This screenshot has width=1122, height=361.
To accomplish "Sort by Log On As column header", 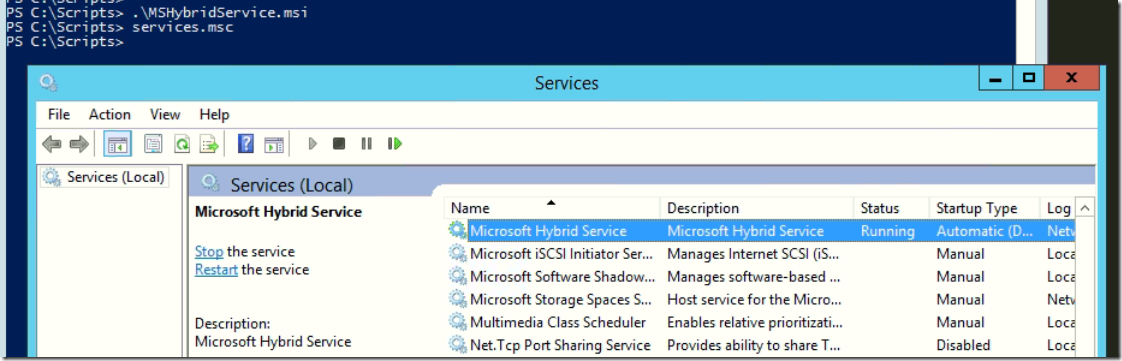I will tap(1058, 208).
